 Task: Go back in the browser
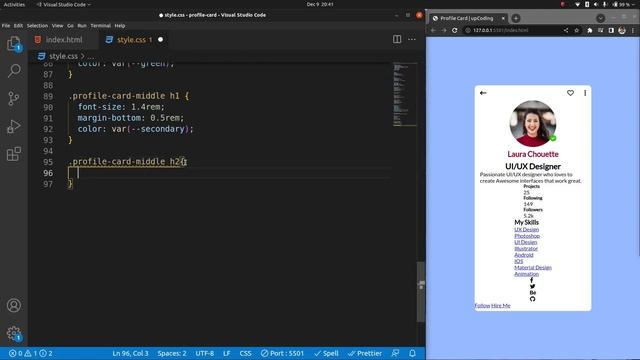coord(433,30)
